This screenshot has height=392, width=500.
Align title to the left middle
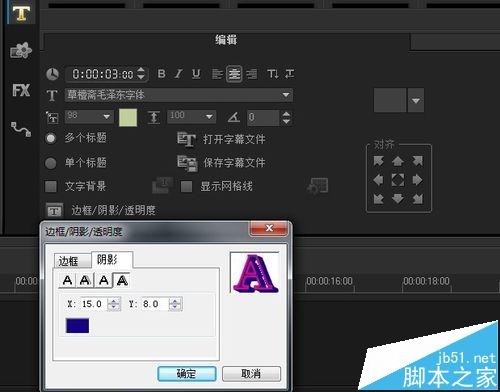point(379,180)
